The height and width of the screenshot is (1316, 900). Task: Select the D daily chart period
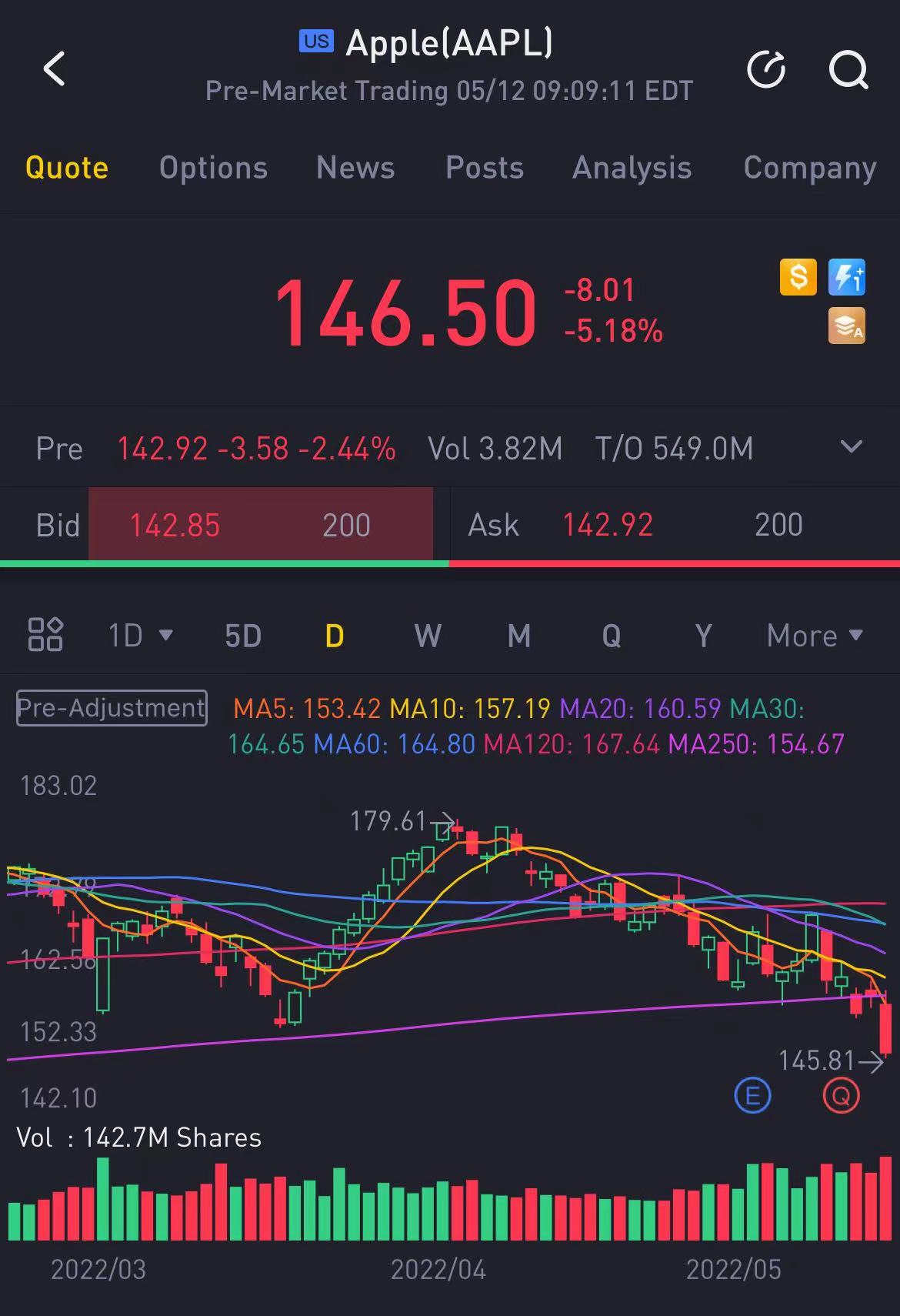point(335,636)
